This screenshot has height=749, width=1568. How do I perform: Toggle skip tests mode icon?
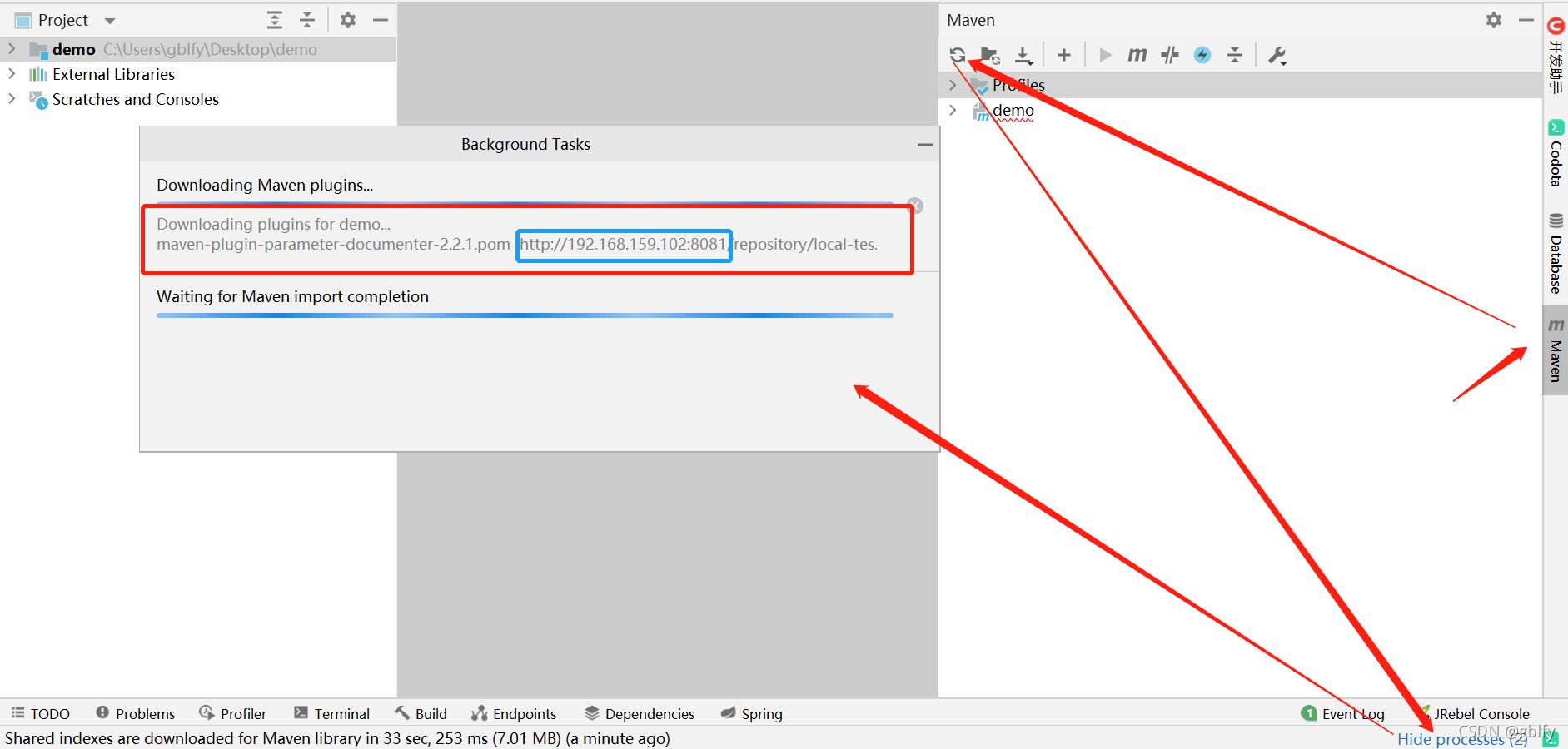pos(1170,55)
